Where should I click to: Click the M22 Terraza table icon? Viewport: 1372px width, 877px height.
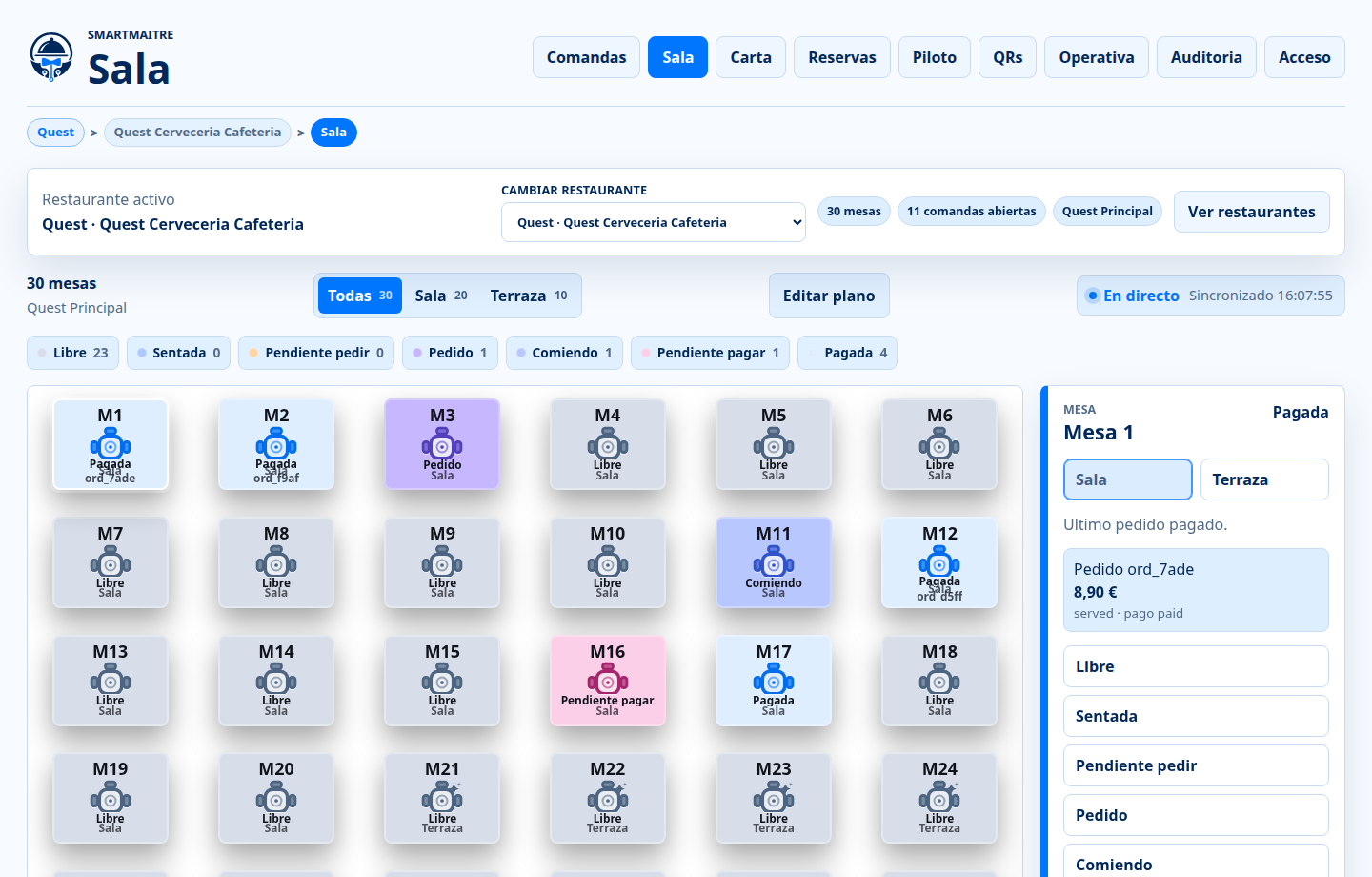pyautogui.click(x=608, y=798)
